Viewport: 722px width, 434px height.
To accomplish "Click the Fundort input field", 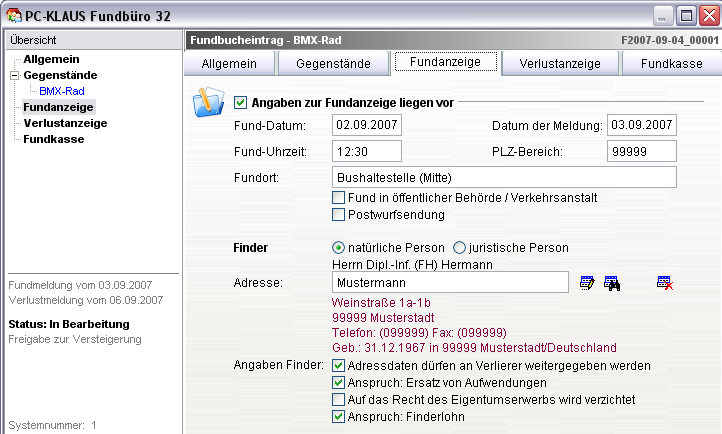I will click(504, 177).
